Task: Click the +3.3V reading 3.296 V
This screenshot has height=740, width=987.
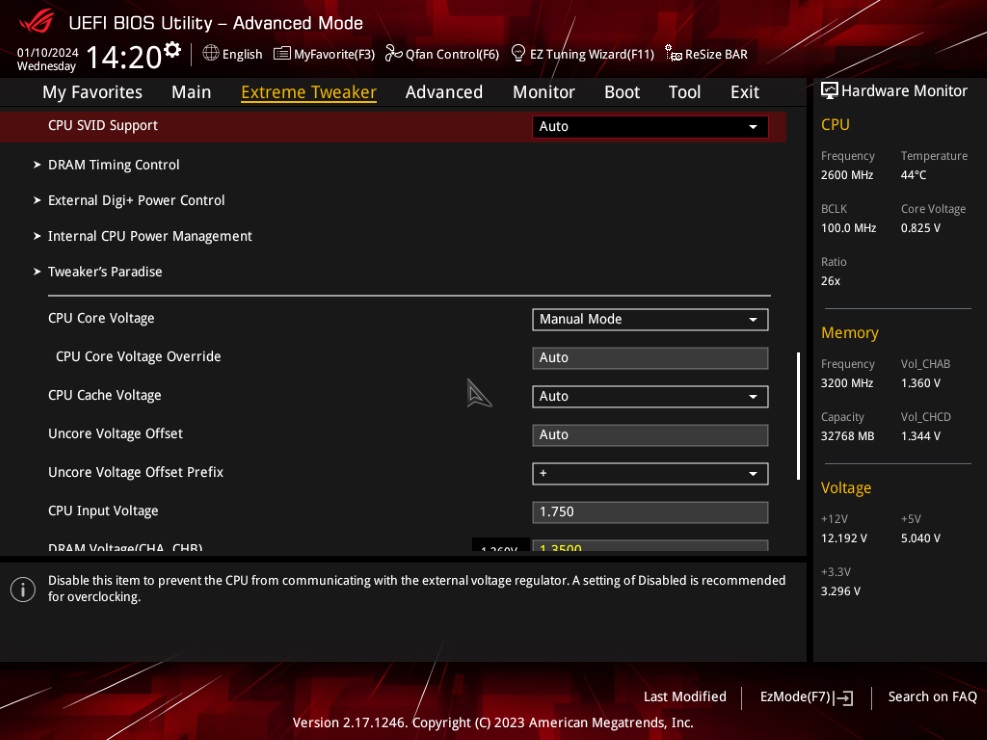Action: tap(840, 591)
